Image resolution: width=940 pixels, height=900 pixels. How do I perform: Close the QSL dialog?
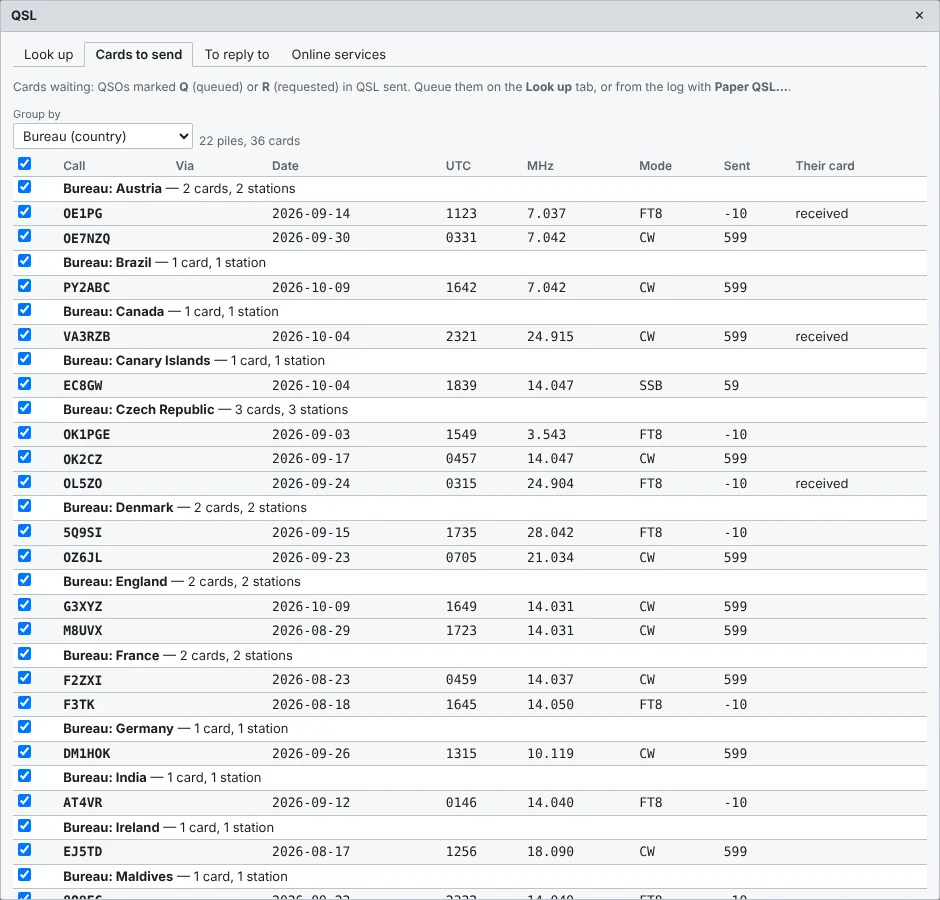919,16
